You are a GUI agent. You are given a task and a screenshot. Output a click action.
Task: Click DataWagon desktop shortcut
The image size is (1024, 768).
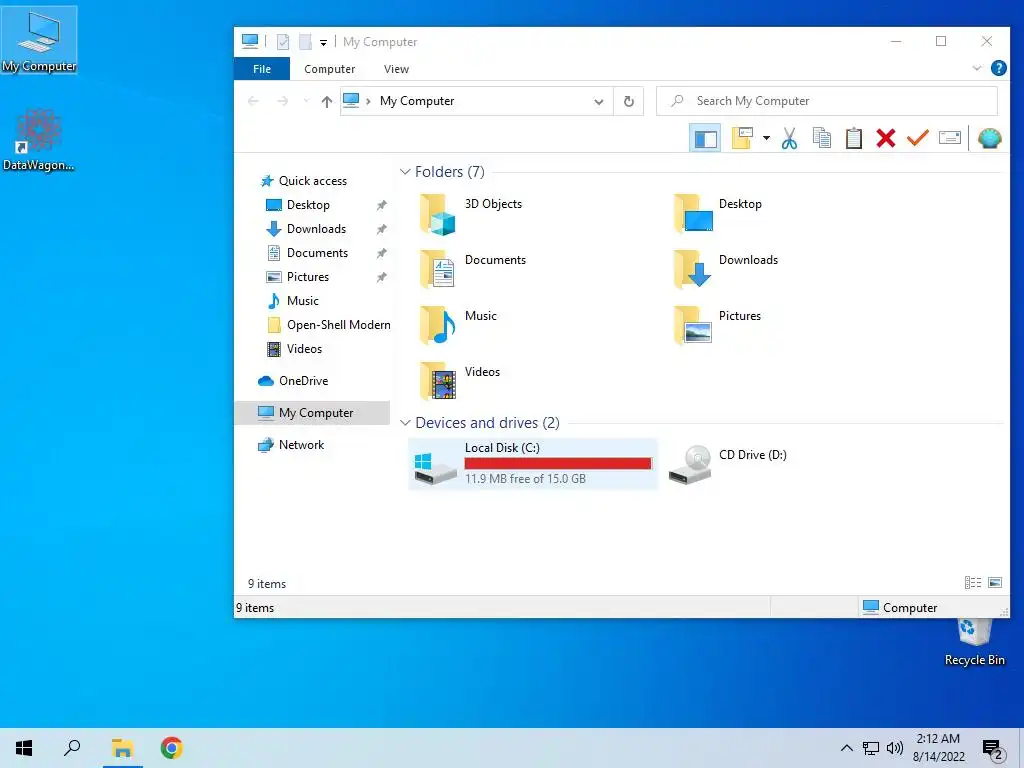(x=39, y=140)
